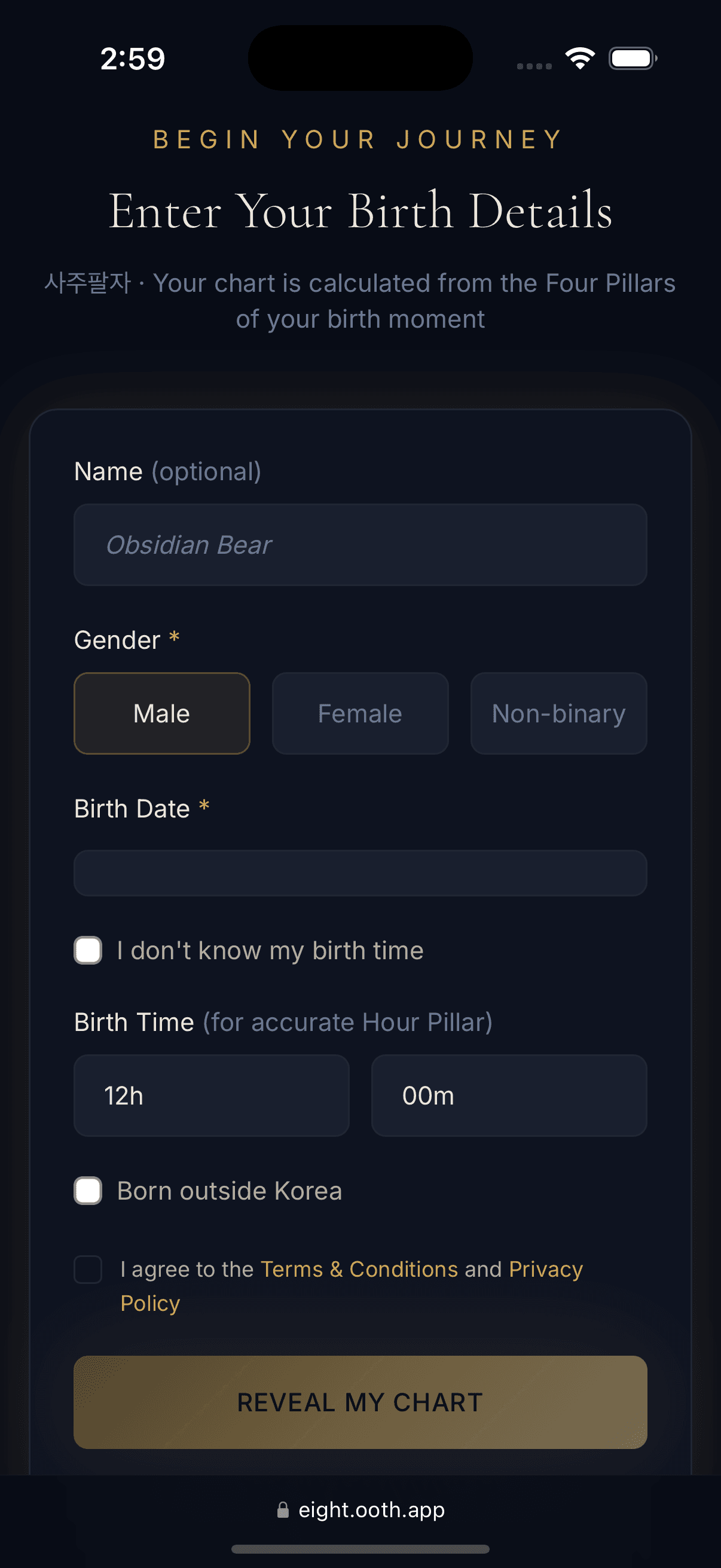The width and height of the screenshot is (721, 1568).
Task: Tap the Wi-Fi icon in the status bar
Action: (579, 58)
